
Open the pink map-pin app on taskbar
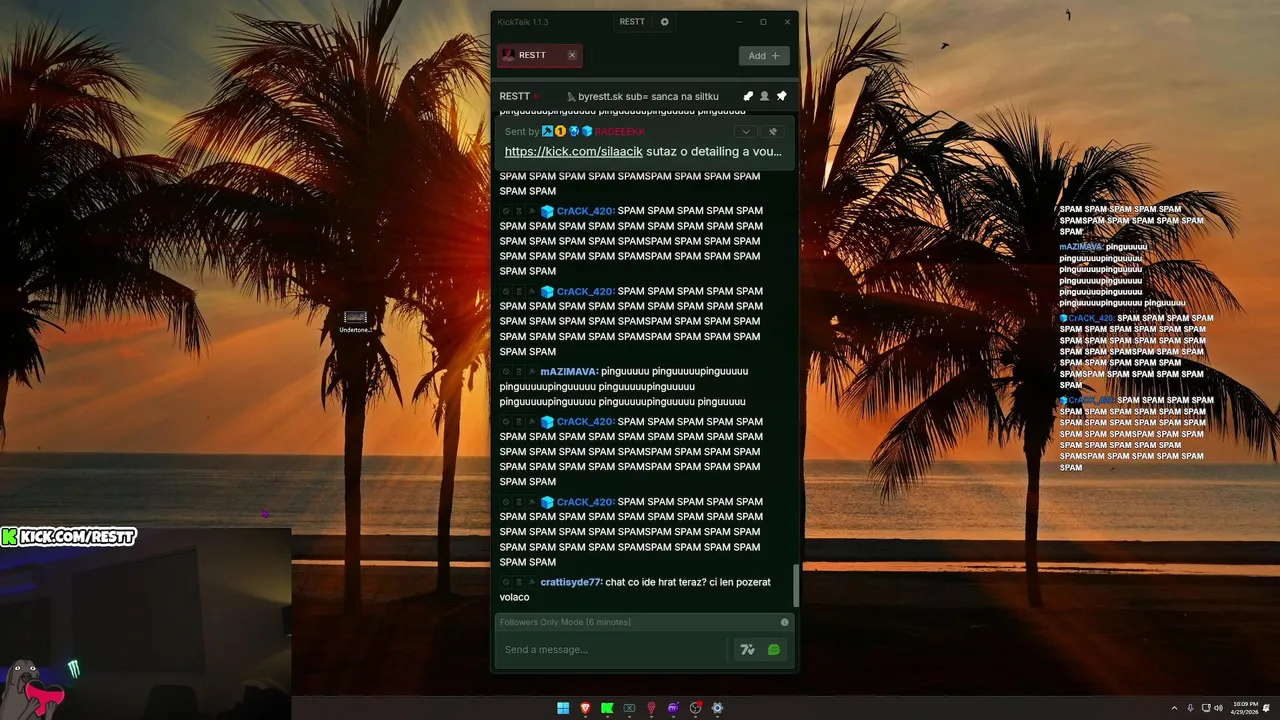pos(651,708)
